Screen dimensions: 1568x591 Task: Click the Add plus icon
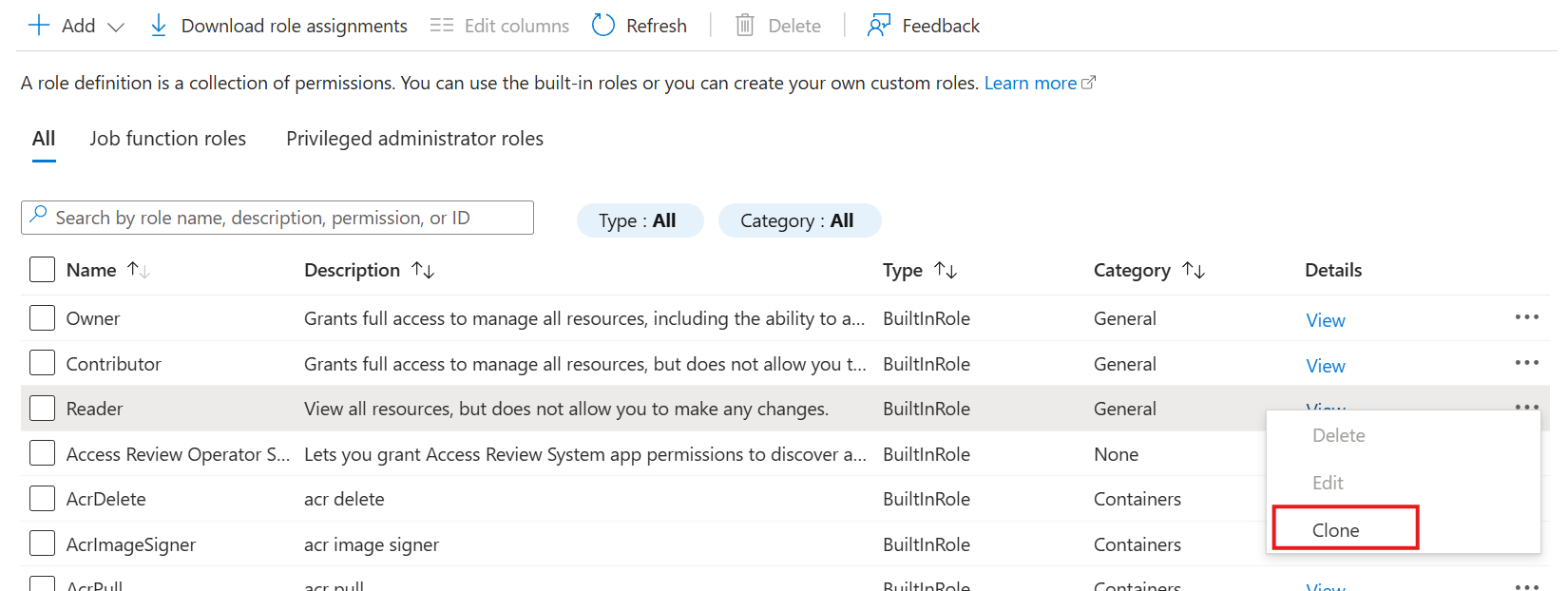(x=39, y=26)
